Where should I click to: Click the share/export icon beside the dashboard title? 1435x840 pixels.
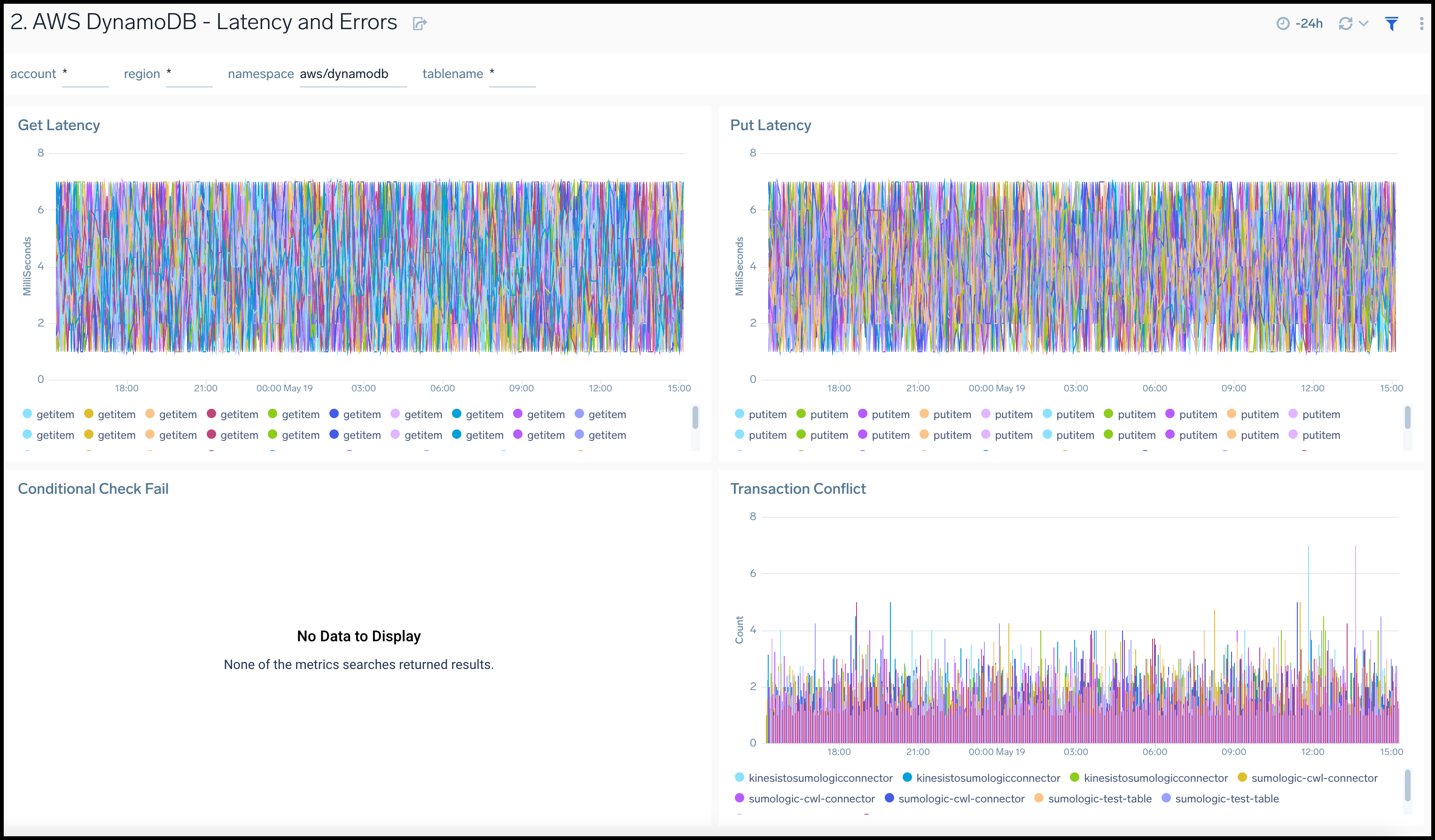(420, 23)
